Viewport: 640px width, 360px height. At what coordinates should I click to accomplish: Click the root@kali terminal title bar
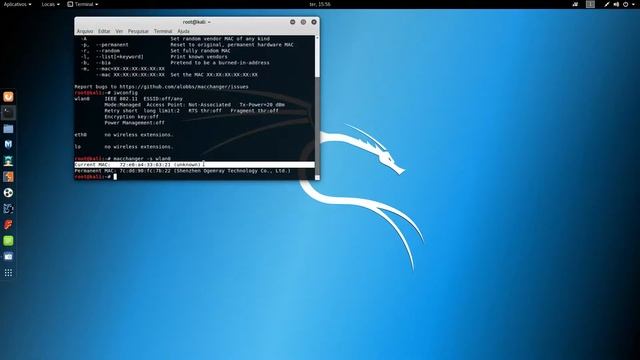pyautogui.click(x=196, y=22)
